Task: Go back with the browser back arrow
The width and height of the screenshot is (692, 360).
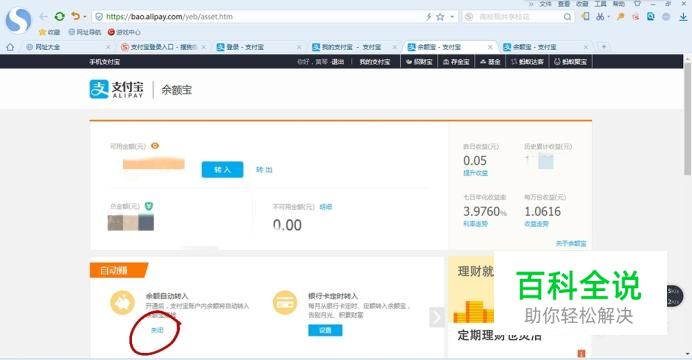Action: tap(43, 17)
